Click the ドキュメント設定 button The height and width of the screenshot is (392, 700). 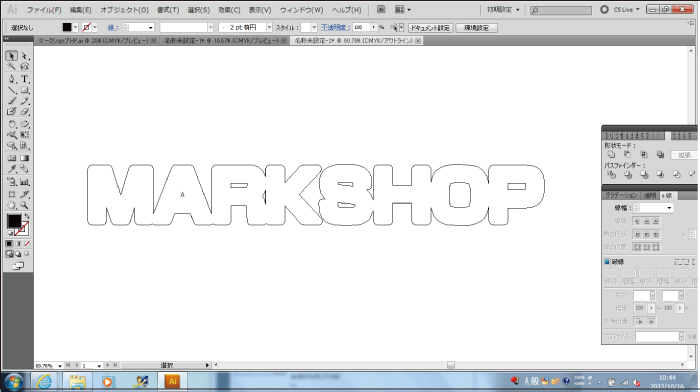pos(430,28)
